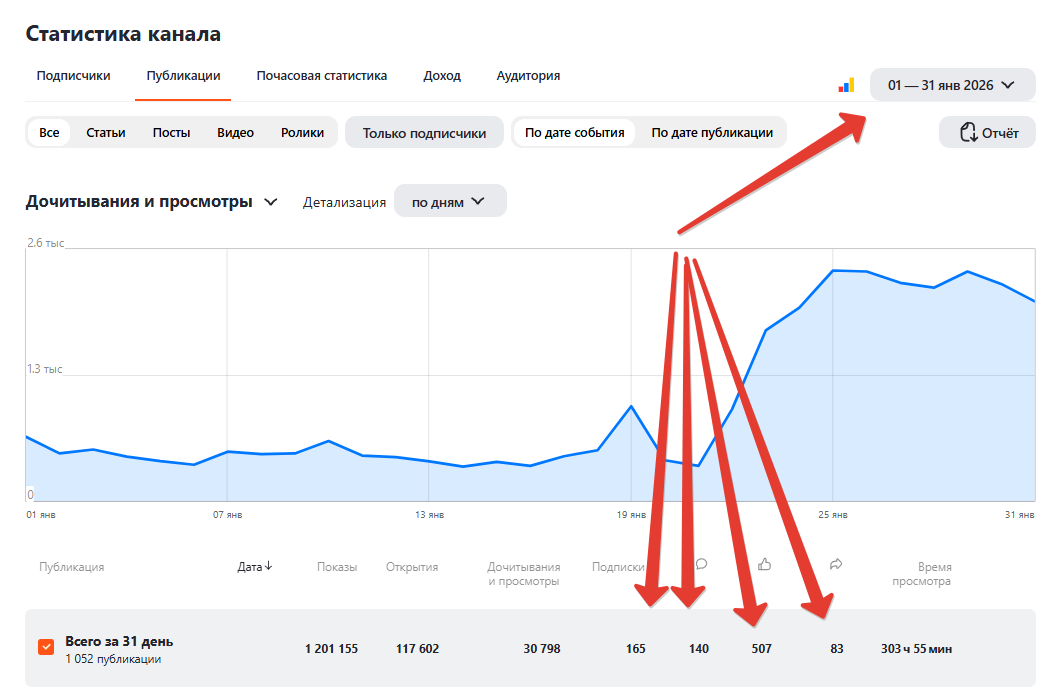Click the sort arrow next to Дата
This screenshot has width=1055, height=696.
pos(268,566)
